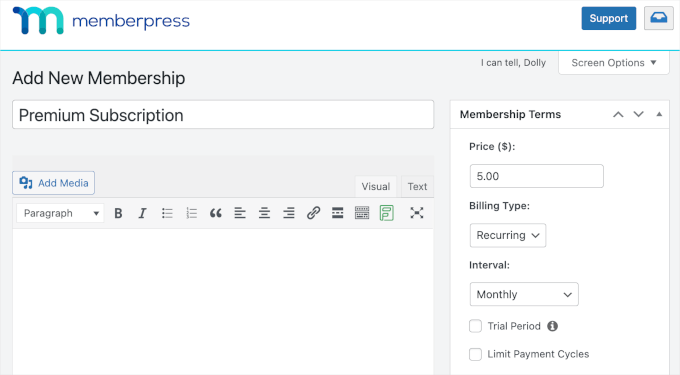Click the 'Billing Type:' label
Screen dimensions: 680x375
499,206
